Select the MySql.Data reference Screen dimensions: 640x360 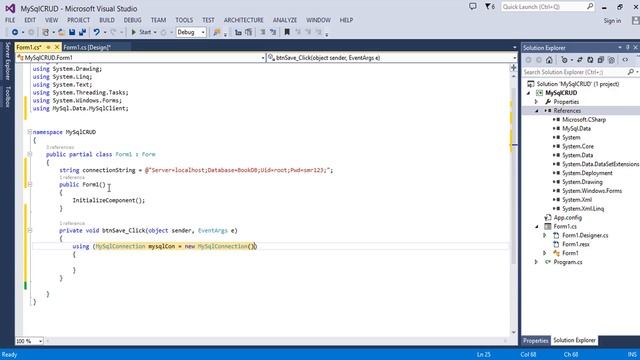pos(576,129)
